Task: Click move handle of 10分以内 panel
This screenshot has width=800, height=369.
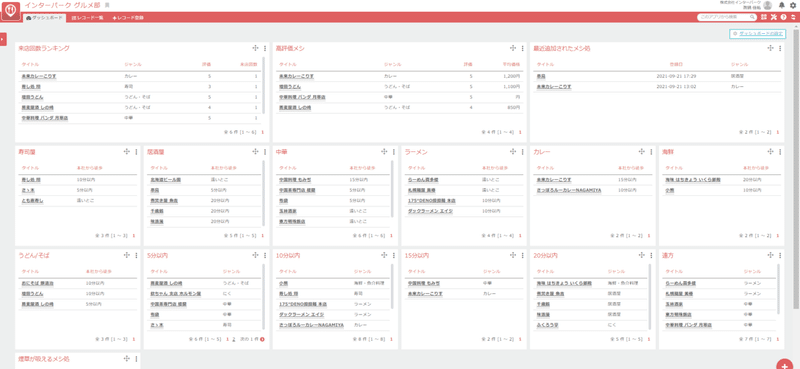Action: [384, 255]
